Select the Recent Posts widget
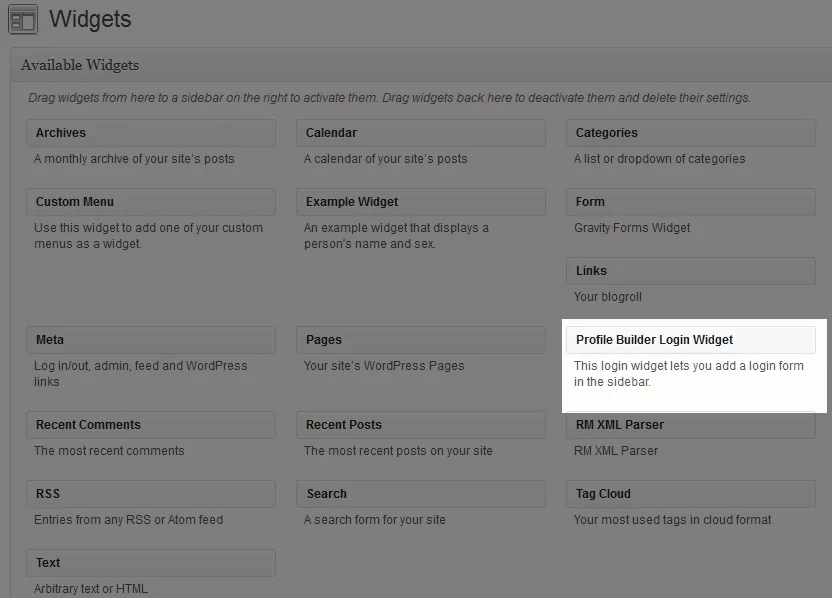832x598 pixels. click(x=420, y=425)
